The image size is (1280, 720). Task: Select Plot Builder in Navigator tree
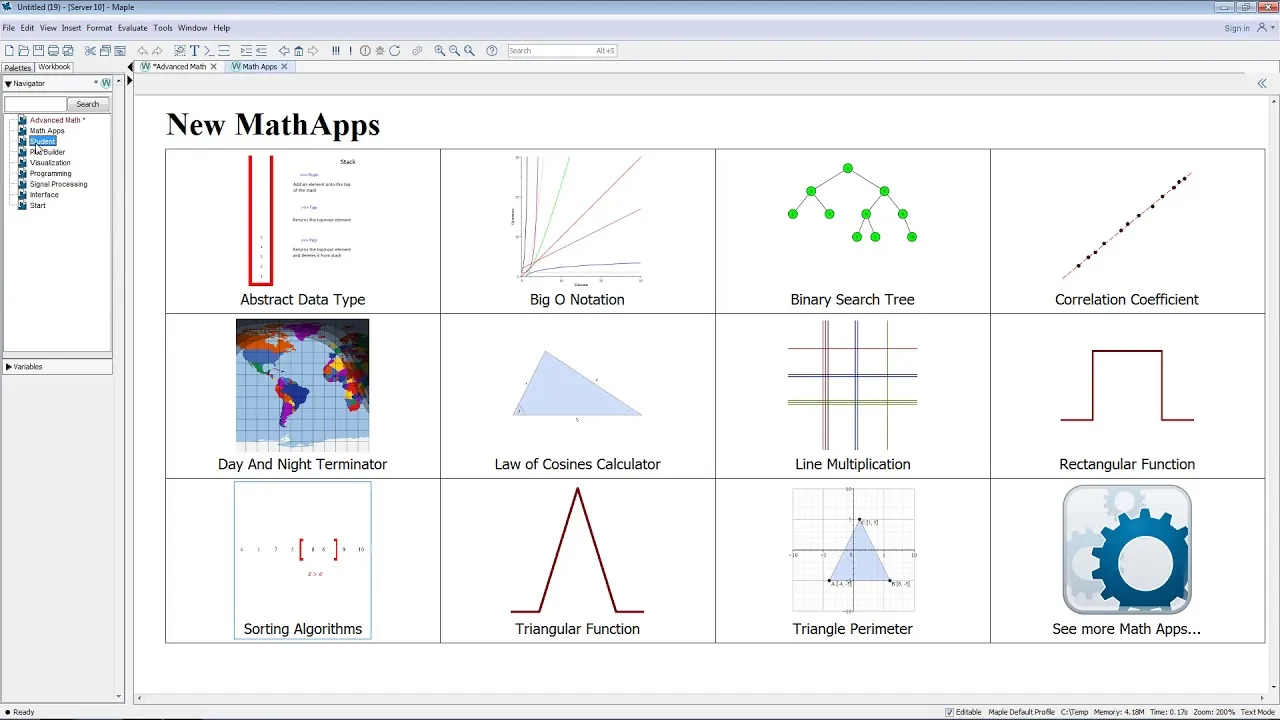click(x=47, y=152)
